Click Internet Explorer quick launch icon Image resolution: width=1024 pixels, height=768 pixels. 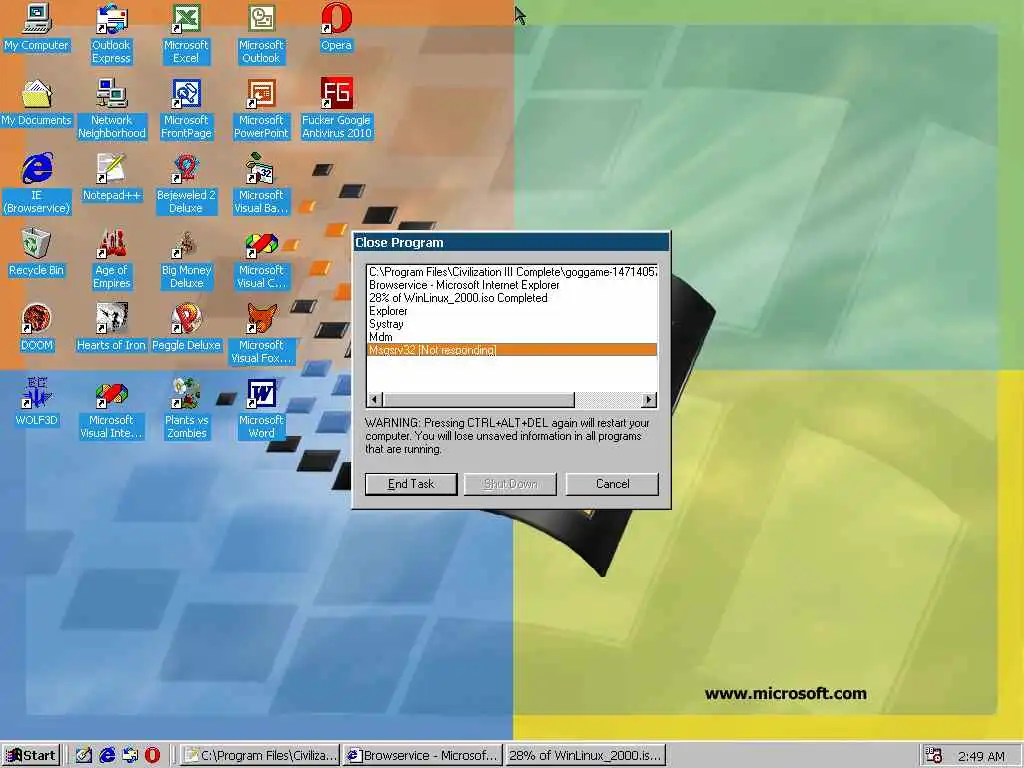tap(107, 756)
